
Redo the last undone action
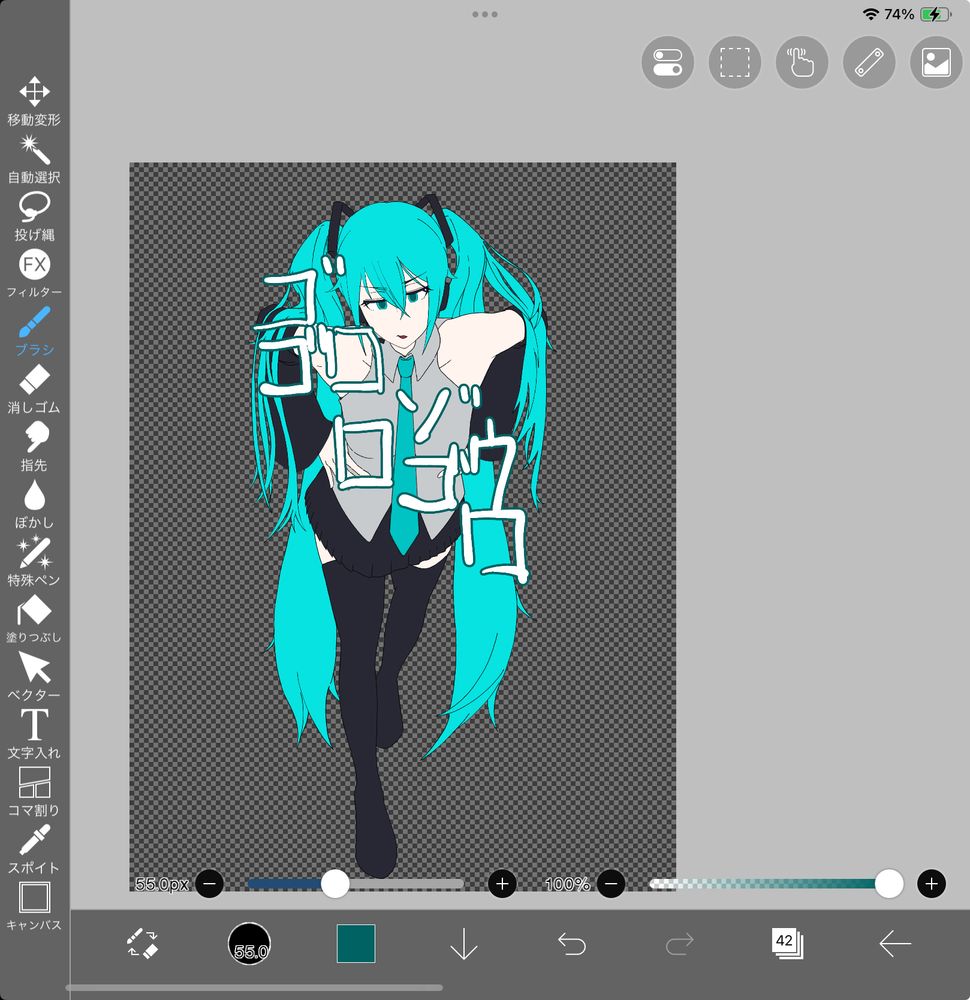[679, 943]
